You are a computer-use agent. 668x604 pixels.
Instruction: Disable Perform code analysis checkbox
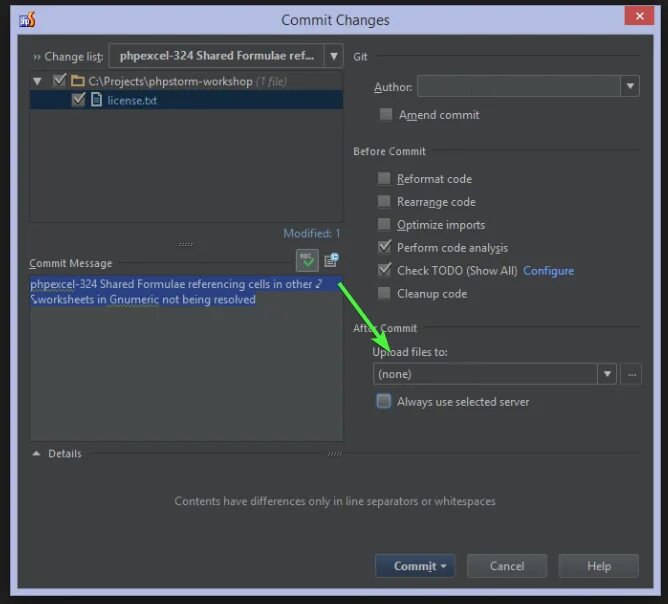tap(384, 247)
